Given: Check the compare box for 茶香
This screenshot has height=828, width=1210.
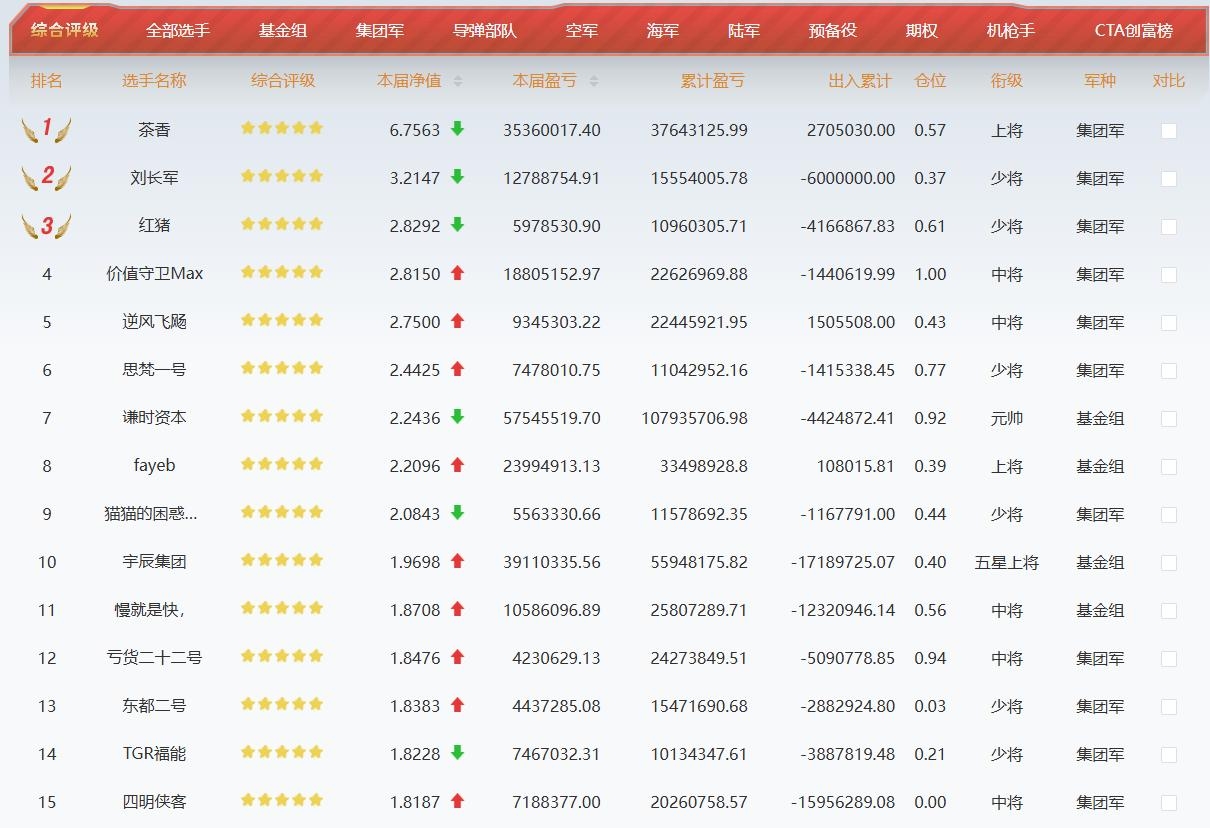Looking at the screenshot, I should 1169,130.
